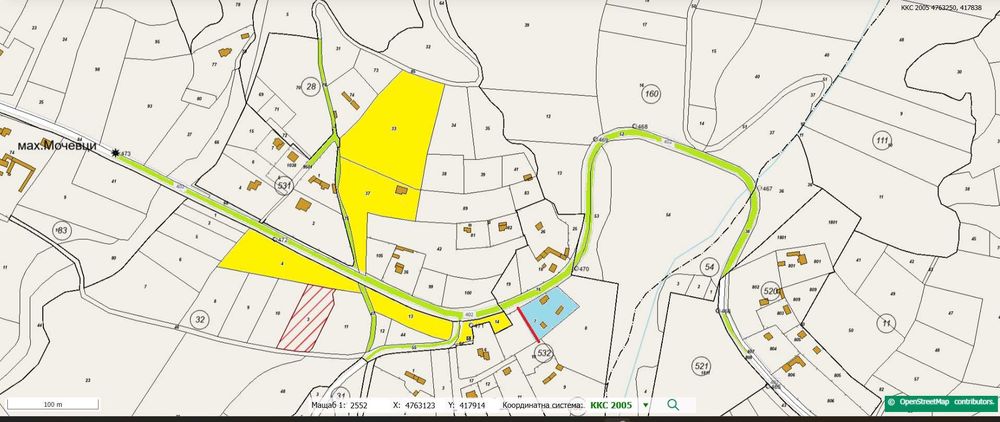Click the circled quarter label 28
1000x422 pixels.
coord(311,87)
